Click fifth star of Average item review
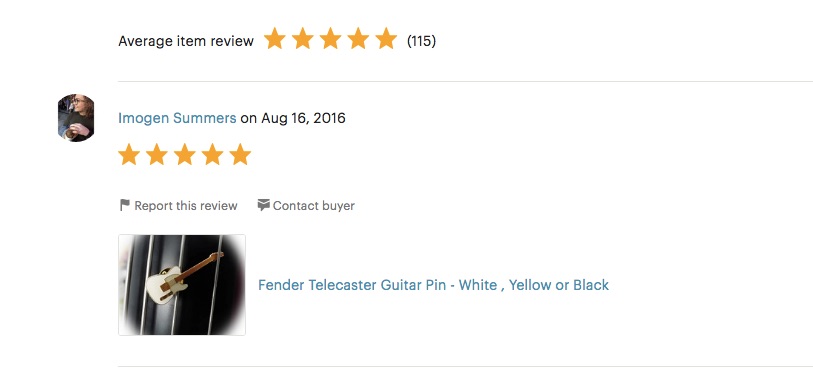813x369 pixels. pos(386,39)
